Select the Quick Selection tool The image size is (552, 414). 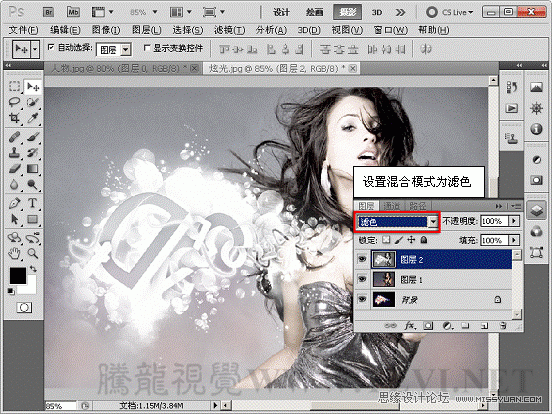33,102
